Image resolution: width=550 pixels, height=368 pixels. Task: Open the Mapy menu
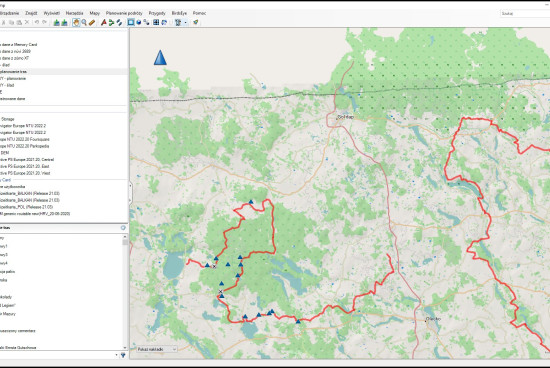[94, 13]
